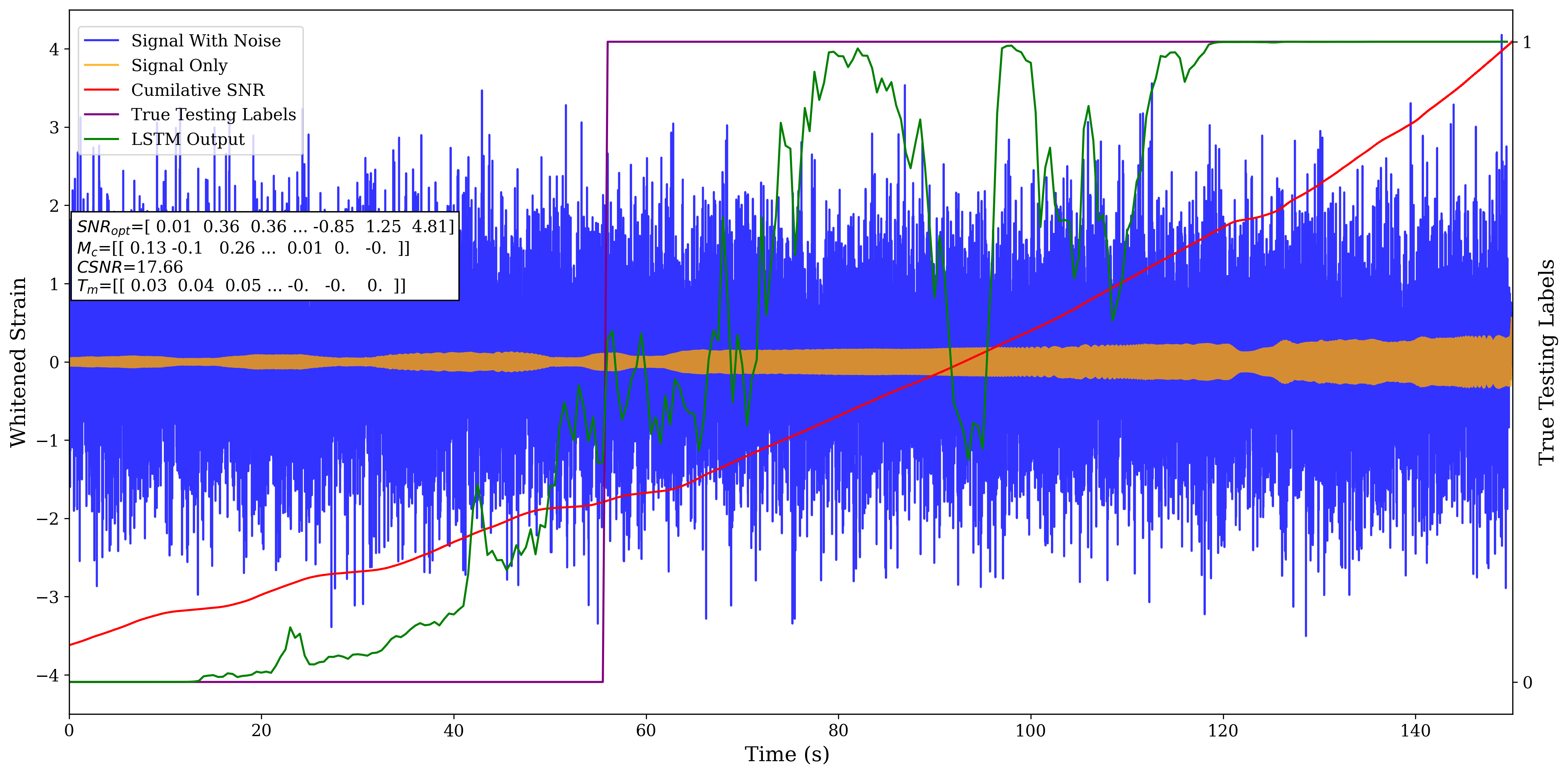Screen dimensions: 1568x775
Task: Click the green LSTM Output legend line
Action: coord(102,139)
